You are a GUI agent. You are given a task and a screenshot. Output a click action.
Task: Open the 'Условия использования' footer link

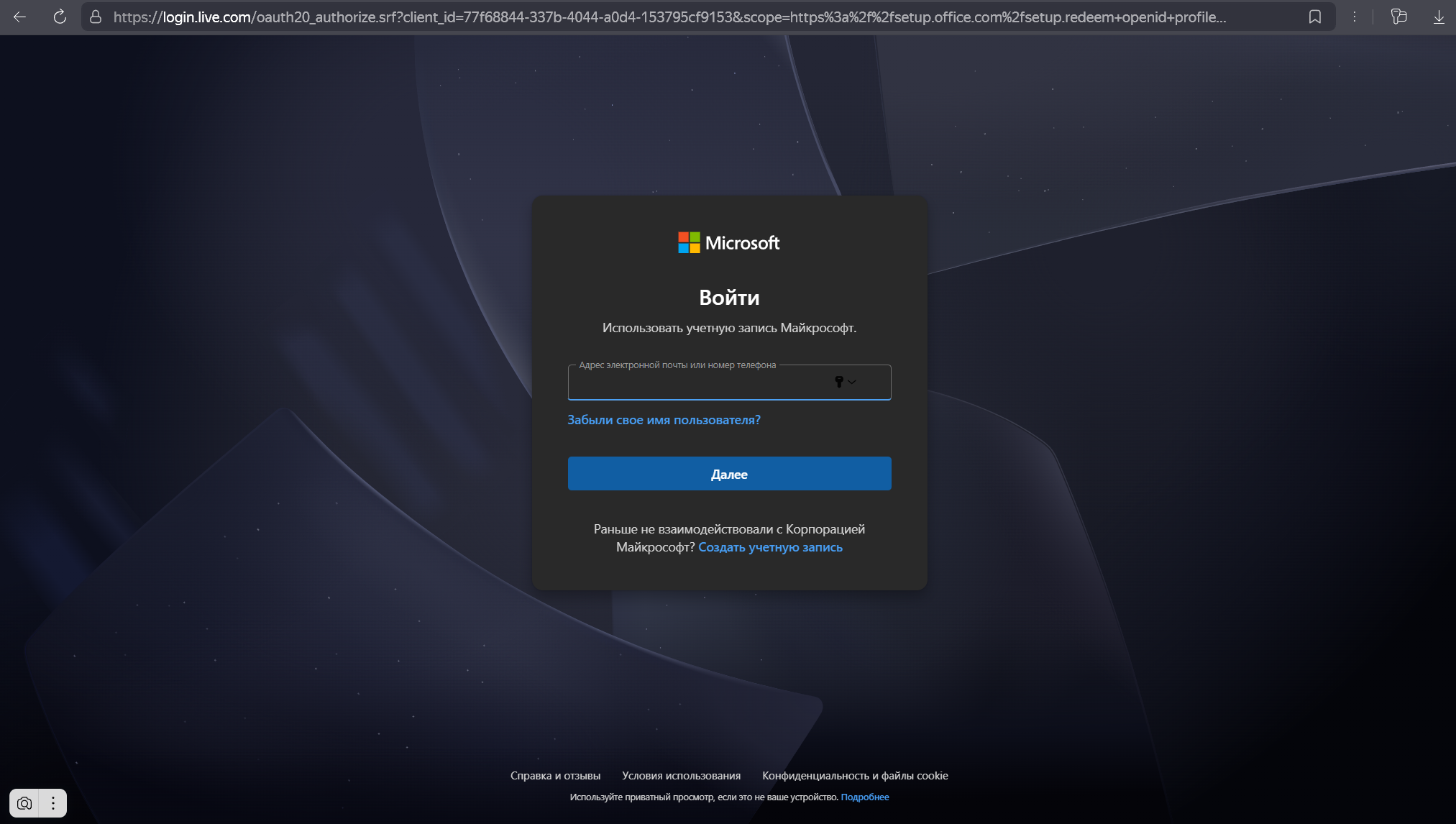(x=681, y=776)
